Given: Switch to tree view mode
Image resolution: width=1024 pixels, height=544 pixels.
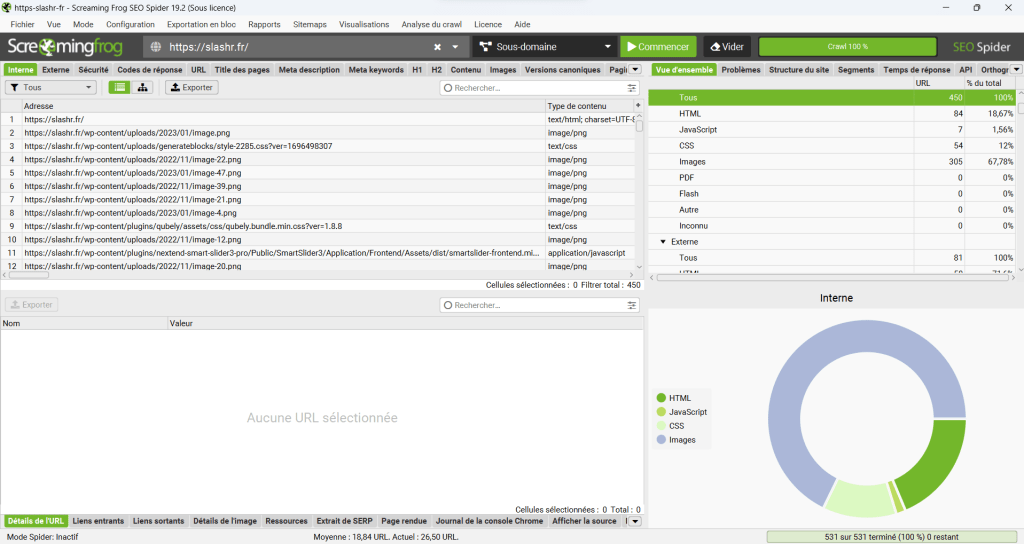Looking at the screenshot, I should tap(143, 88).
